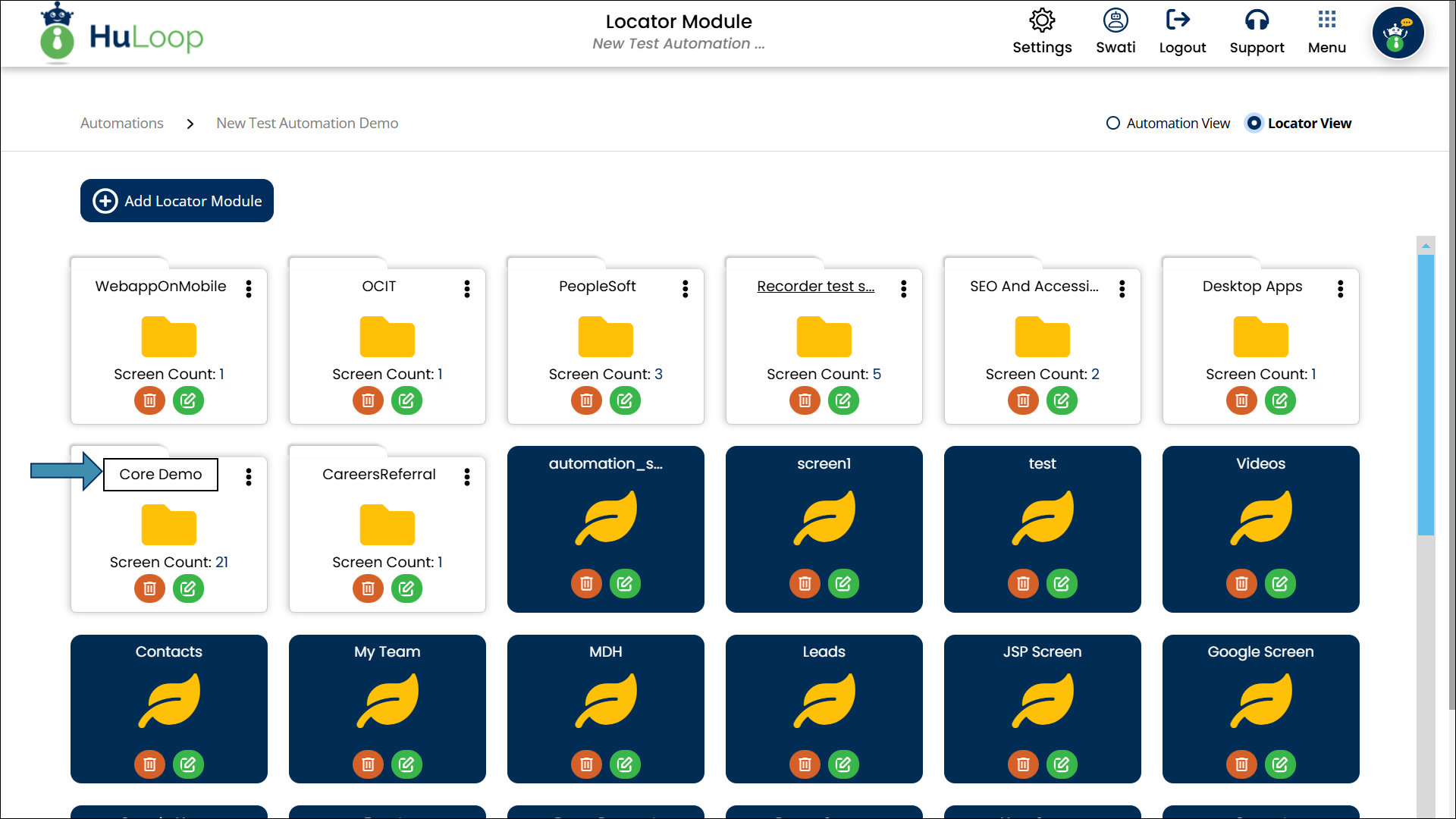
Task: Open the test screen card
Action: [1042, 529]
